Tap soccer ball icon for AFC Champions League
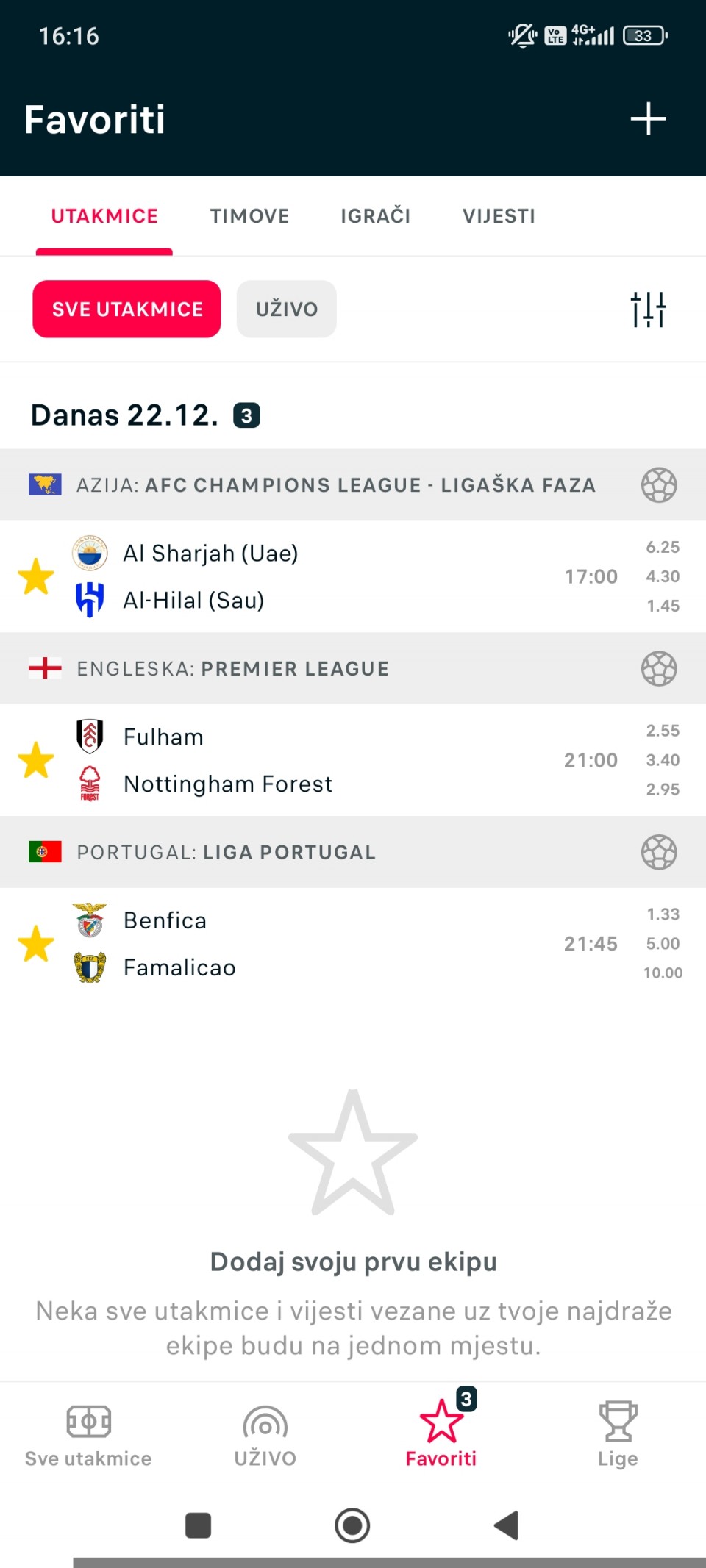706x1568 pixels. [x=658, y=485]
